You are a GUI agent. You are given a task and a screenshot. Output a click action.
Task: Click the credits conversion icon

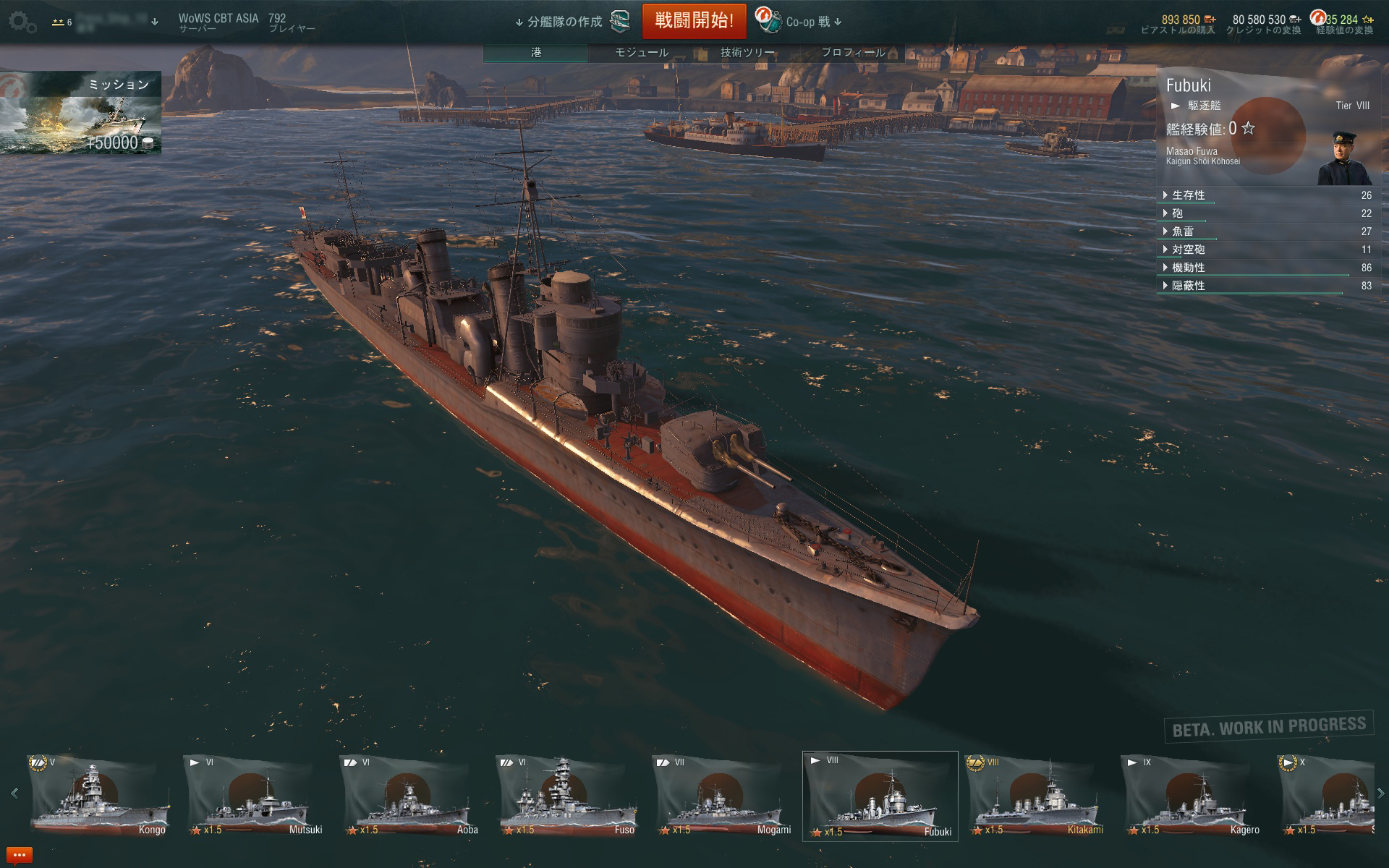pyautogui.click(x=1295, y=20)
